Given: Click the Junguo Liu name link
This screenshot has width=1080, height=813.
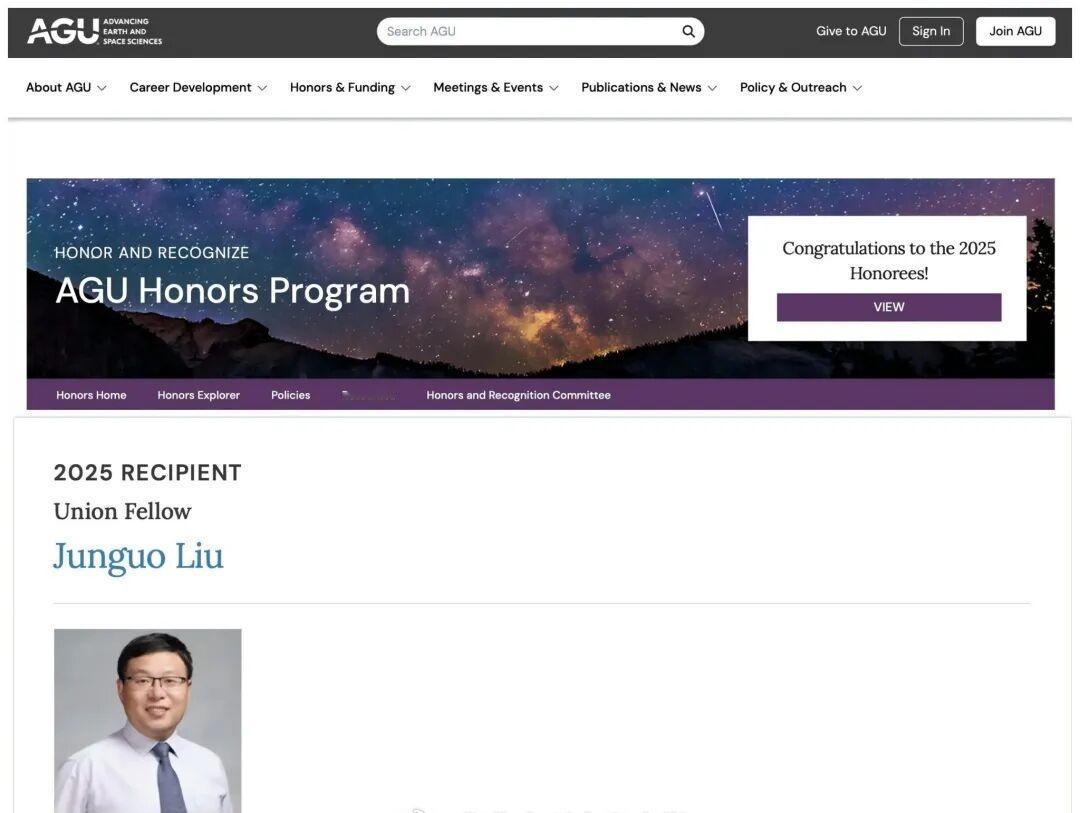Looking at the screenshot, I should 138,556.
